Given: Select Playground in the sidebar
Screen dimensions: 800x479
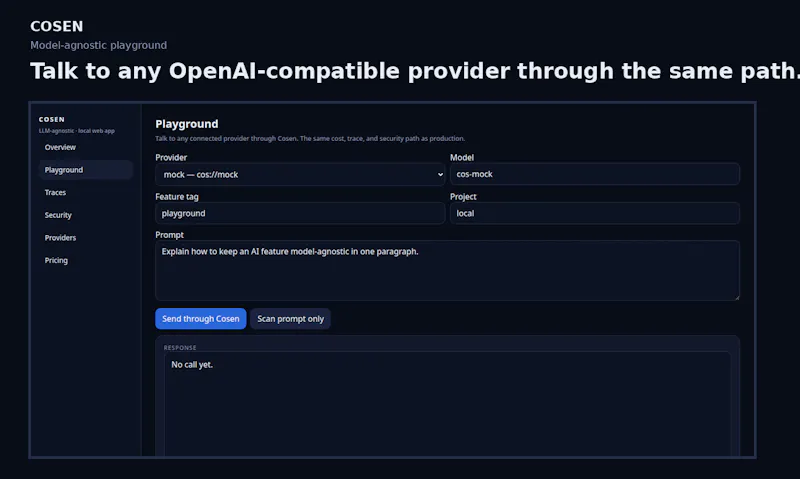Looking at the screenshot, I should point(85,170).
